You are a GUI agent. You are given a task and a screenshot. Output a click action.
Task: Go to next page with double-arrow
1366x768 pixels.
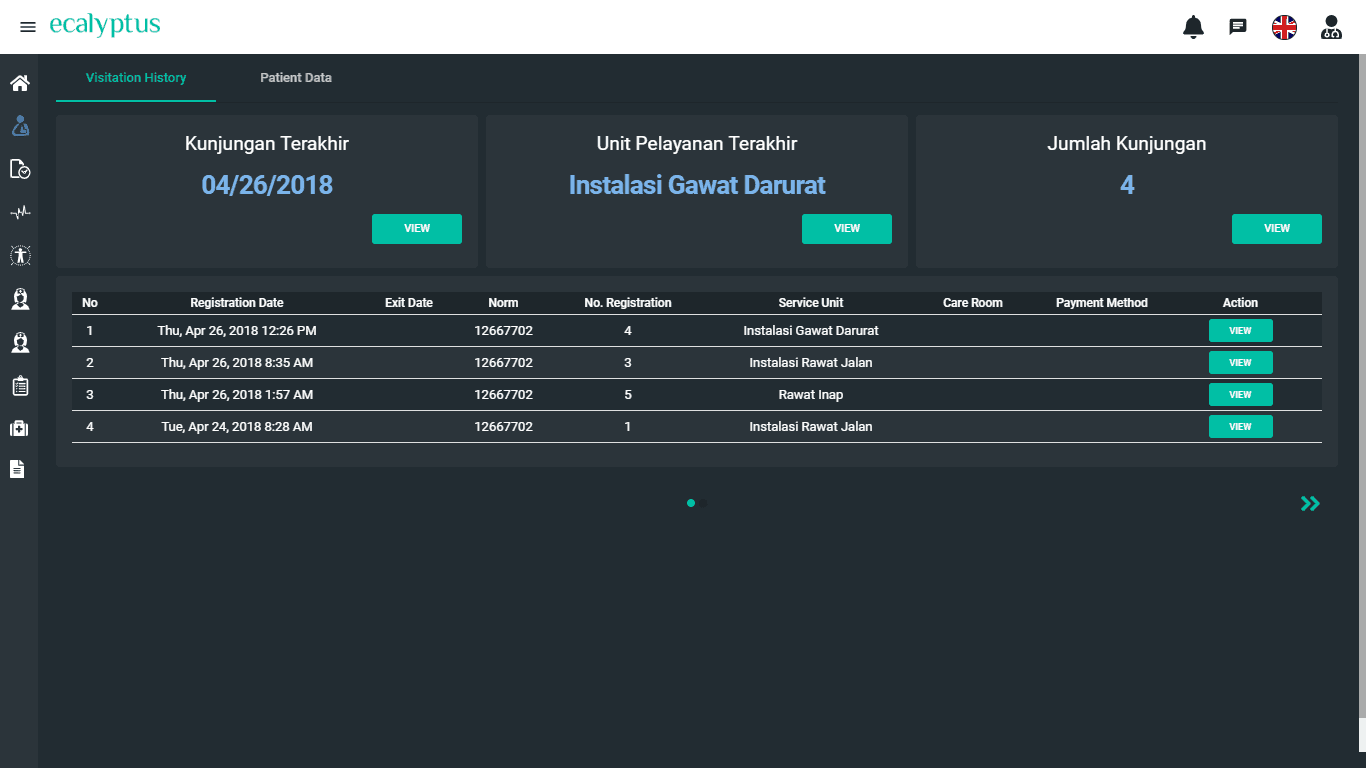pos(1310,504)
